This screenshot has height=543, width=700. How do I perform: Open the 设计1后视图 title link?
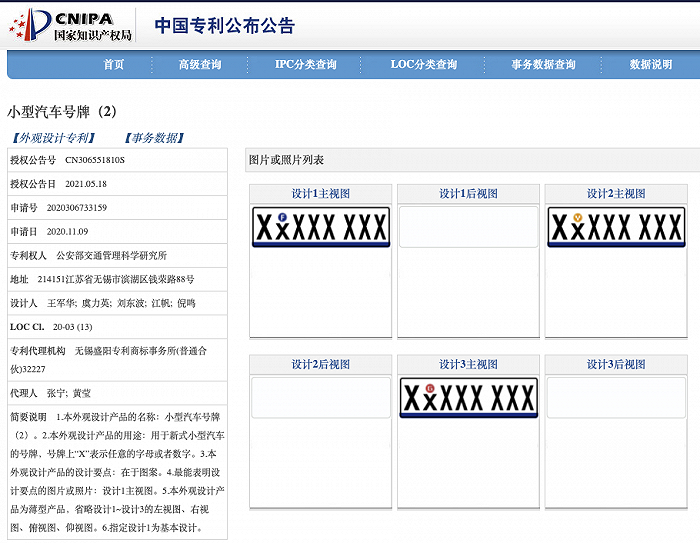[468, 194]
